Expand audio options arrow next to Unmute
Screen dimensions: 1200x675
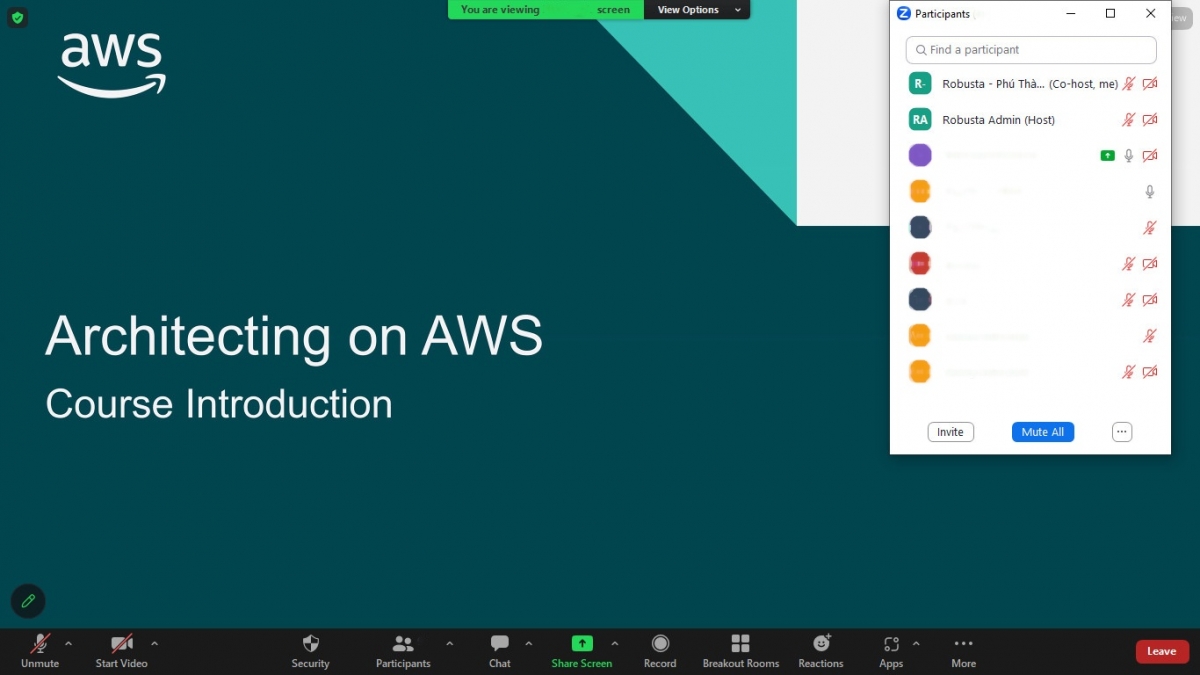[68, 643]
